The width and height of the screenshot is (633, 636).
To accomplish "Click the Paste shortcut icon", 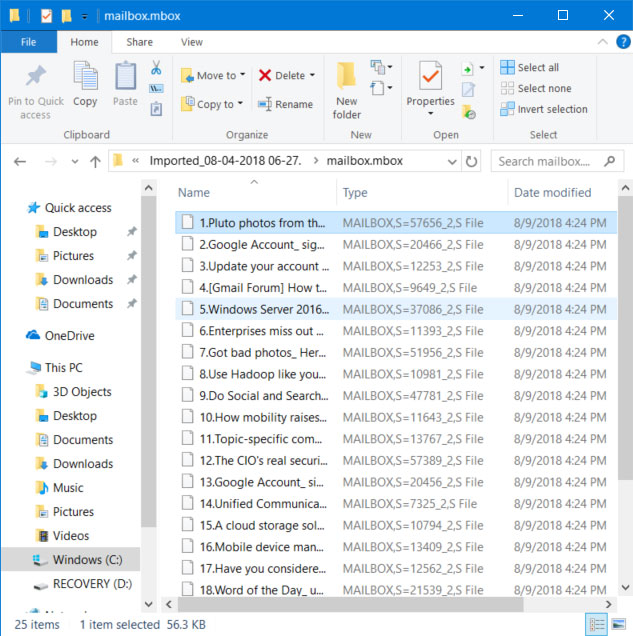I will 156,109.
